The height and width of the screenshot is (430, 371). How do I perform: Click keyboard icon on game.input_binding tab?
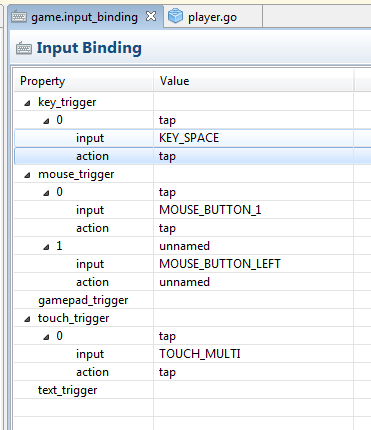point(19,16)
